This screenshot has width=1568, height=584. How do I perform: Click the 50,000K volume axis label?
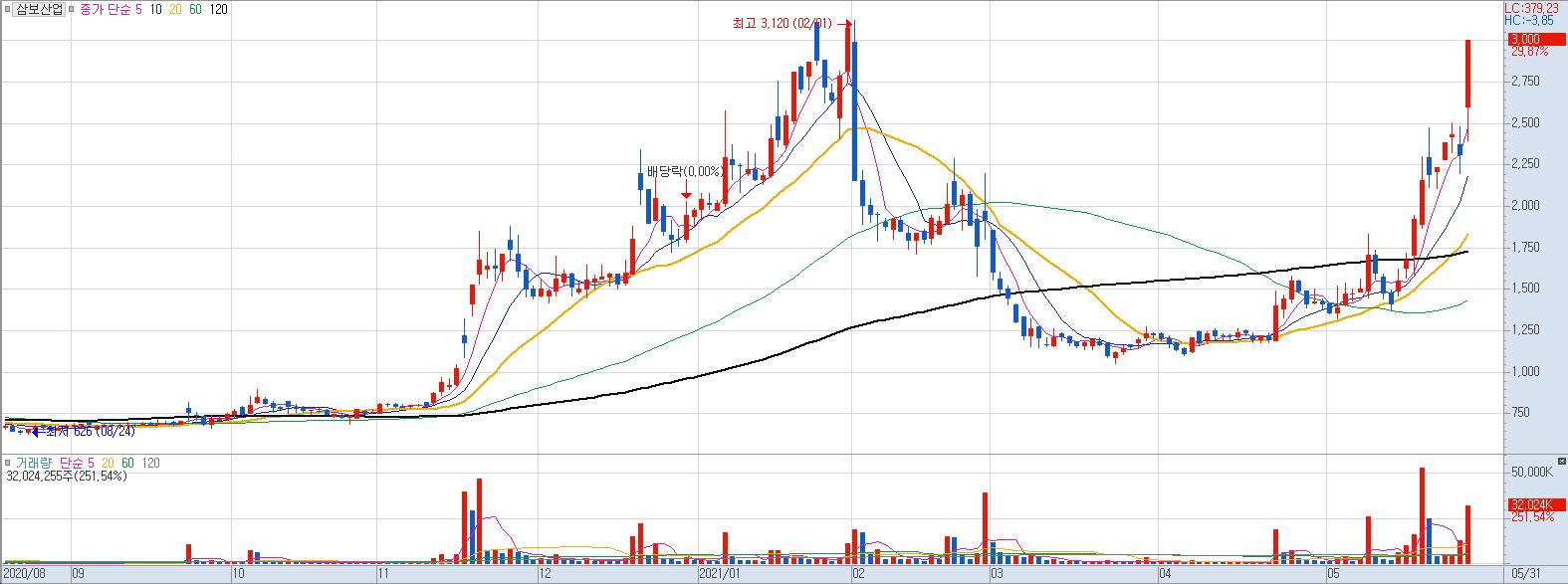(x=1531, y=472)
